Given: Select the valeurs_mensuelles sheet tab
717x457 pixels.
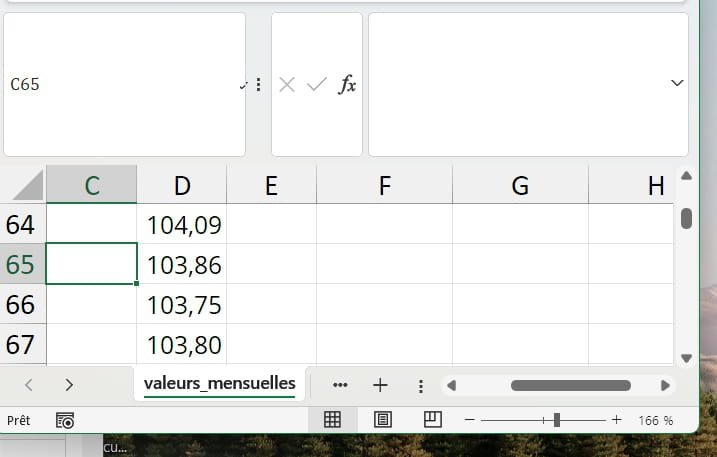Looking at the screenshot, I should coord(219,383).
